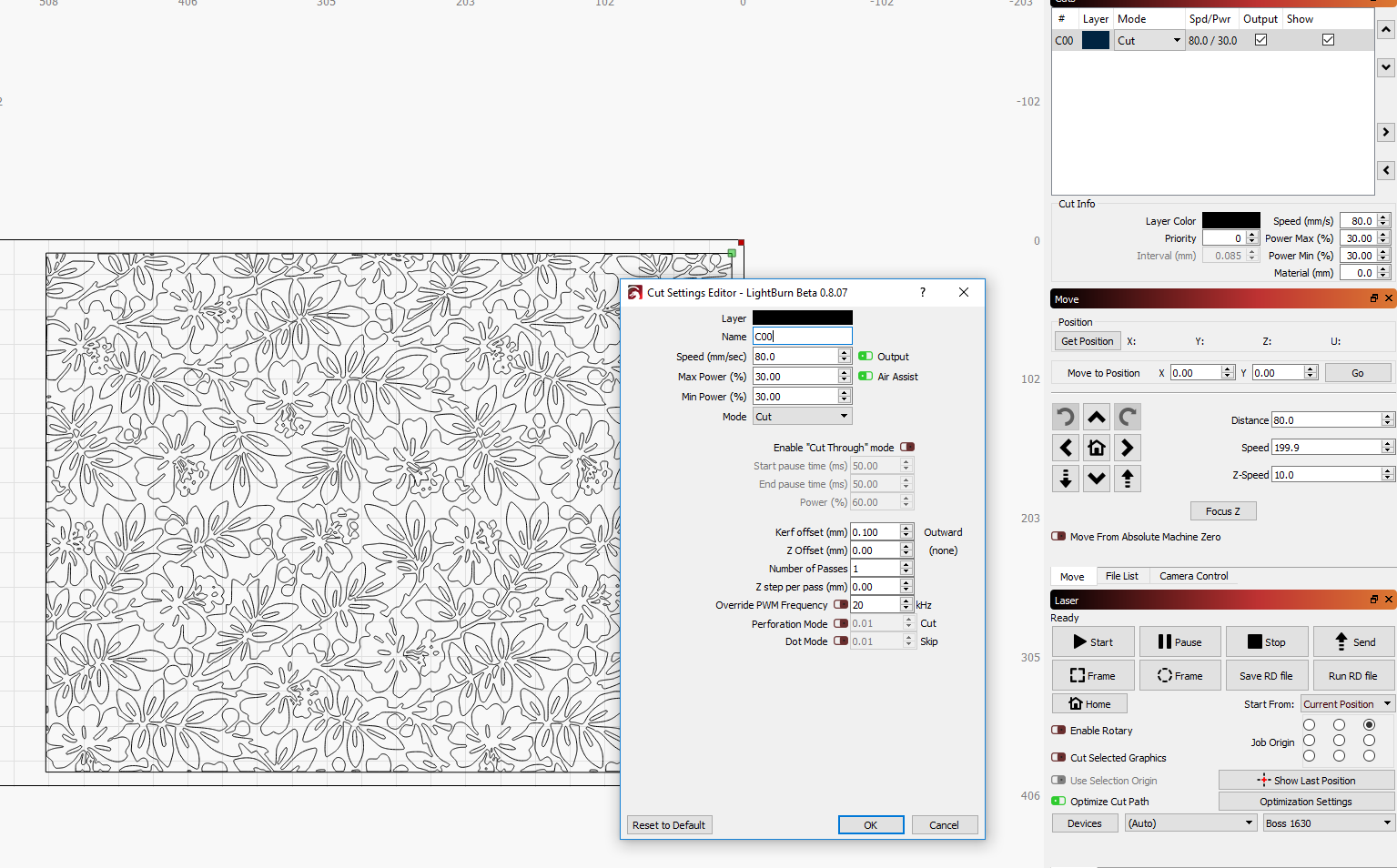Turn on Perforation Mode
1397x868 pixels.
(841, 623)
